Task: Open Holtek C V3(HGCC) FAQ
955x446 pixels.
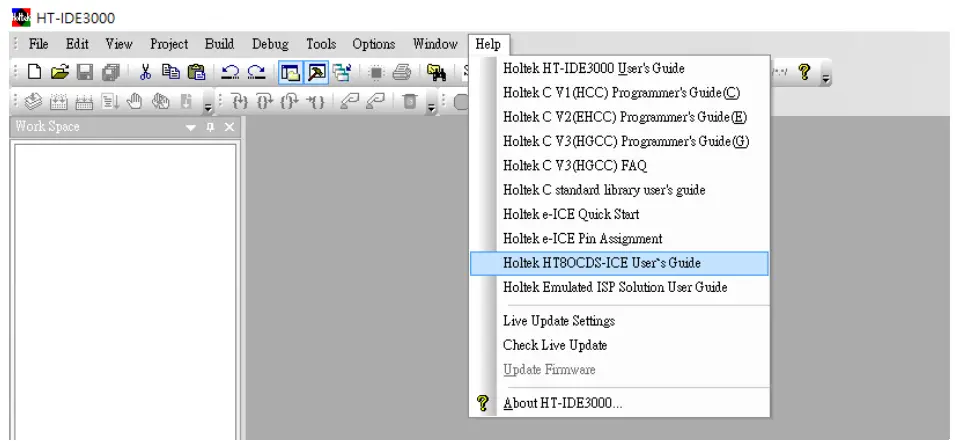Action: 619,166
